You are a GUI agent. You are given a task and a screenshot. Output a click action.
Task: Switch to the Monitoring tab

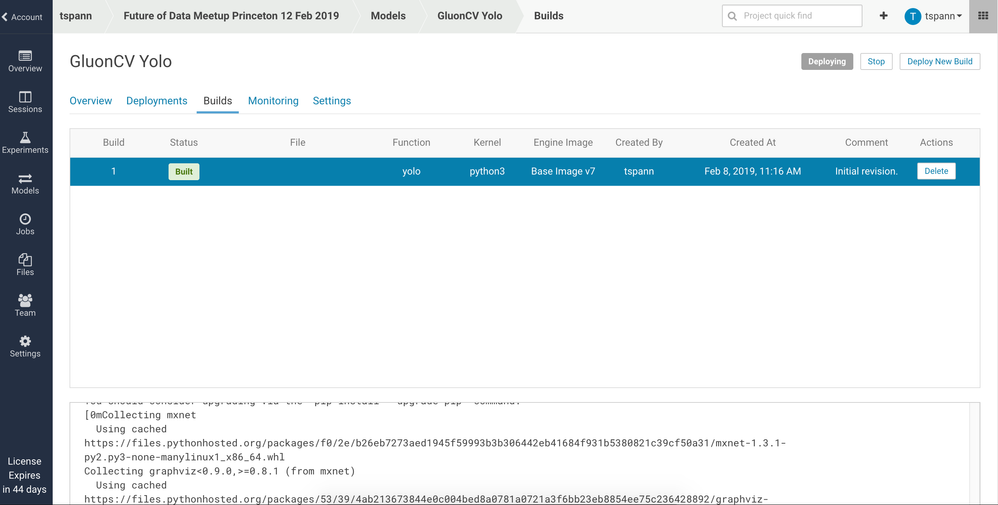273,101
